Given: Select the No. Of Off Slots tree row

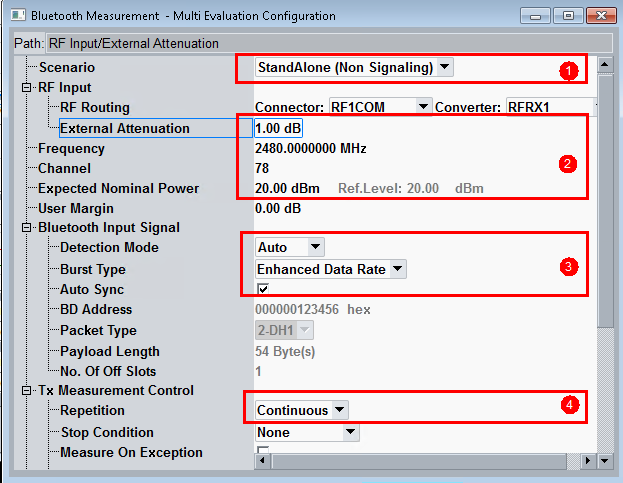Looking at the screenshot, I should click(x=108, y=371).
